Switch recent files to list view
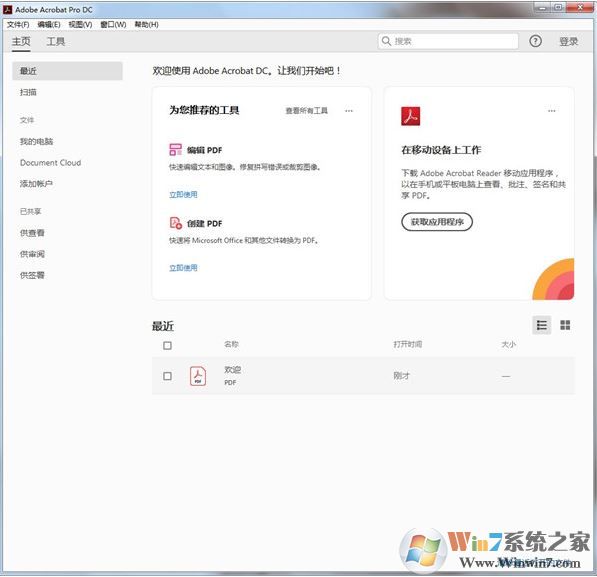 pos(541,325)
